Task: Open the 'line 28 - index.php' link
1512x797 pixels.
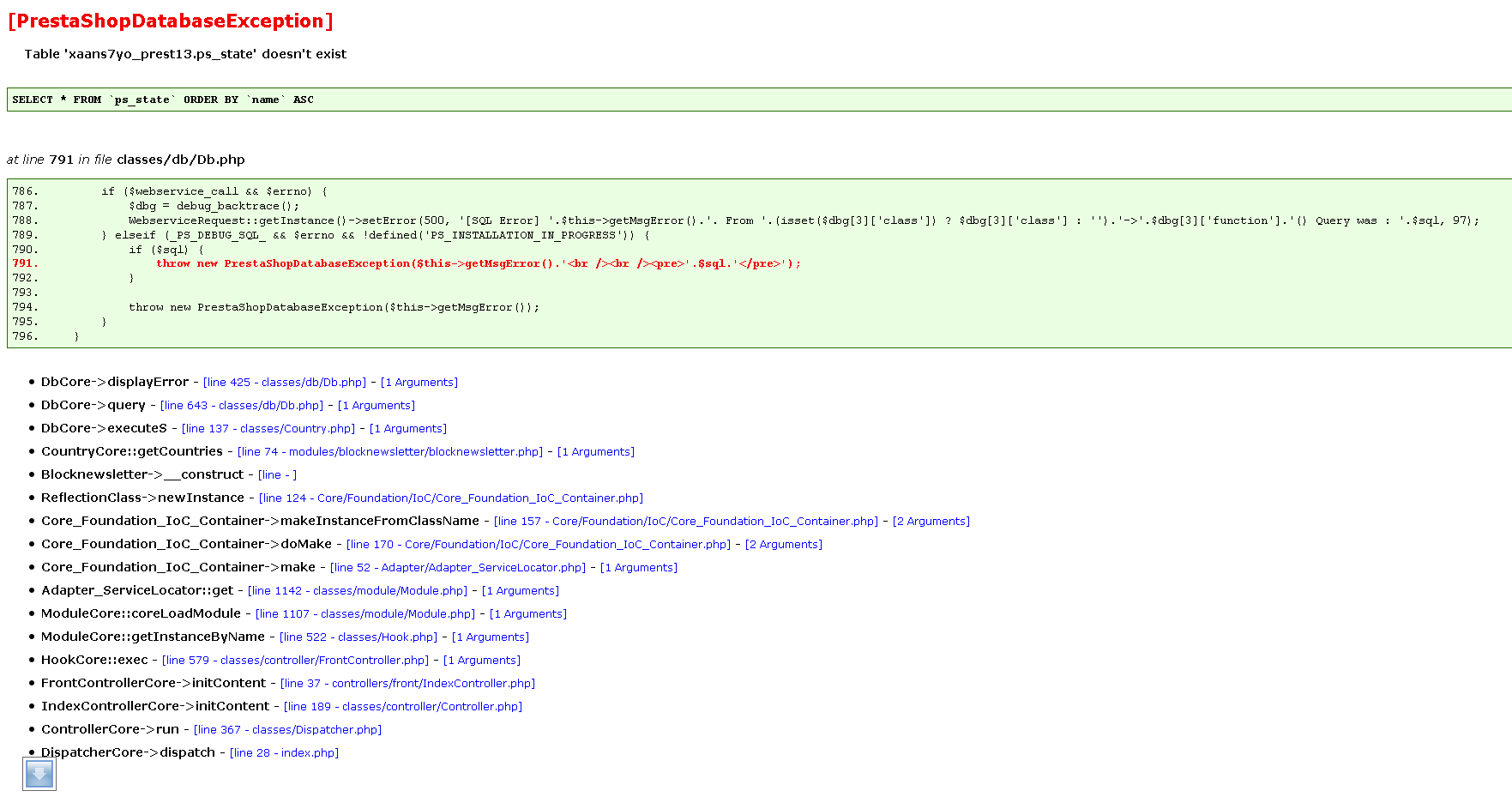Action: 284,753
